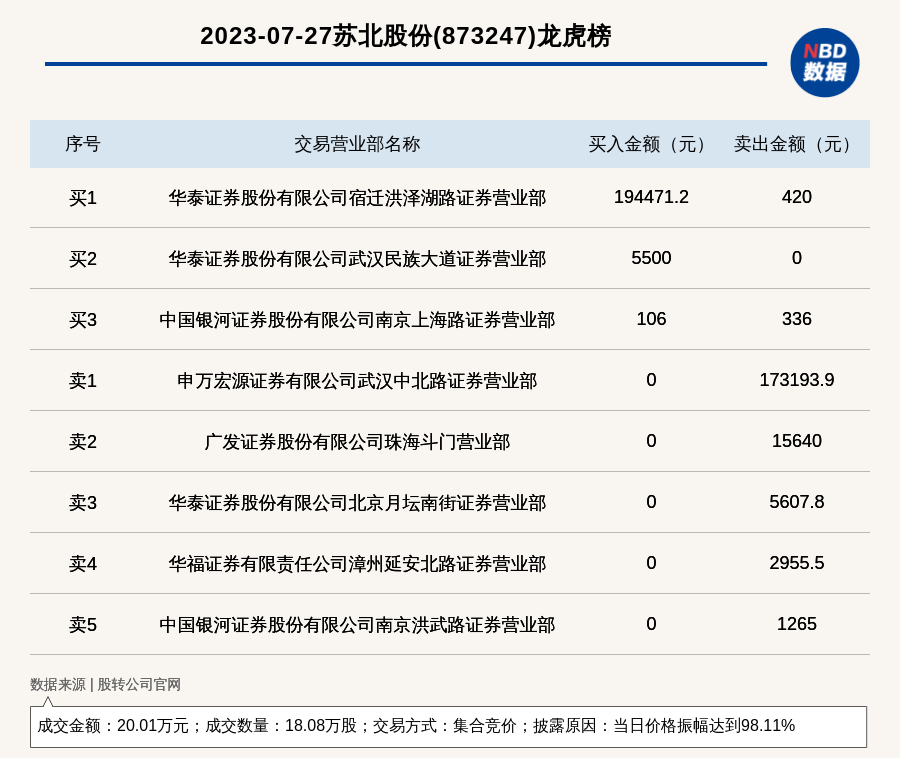The width and height of the screenshot is (900, 758).
Task: Click the sell amount 336
Action: point(797,319)
